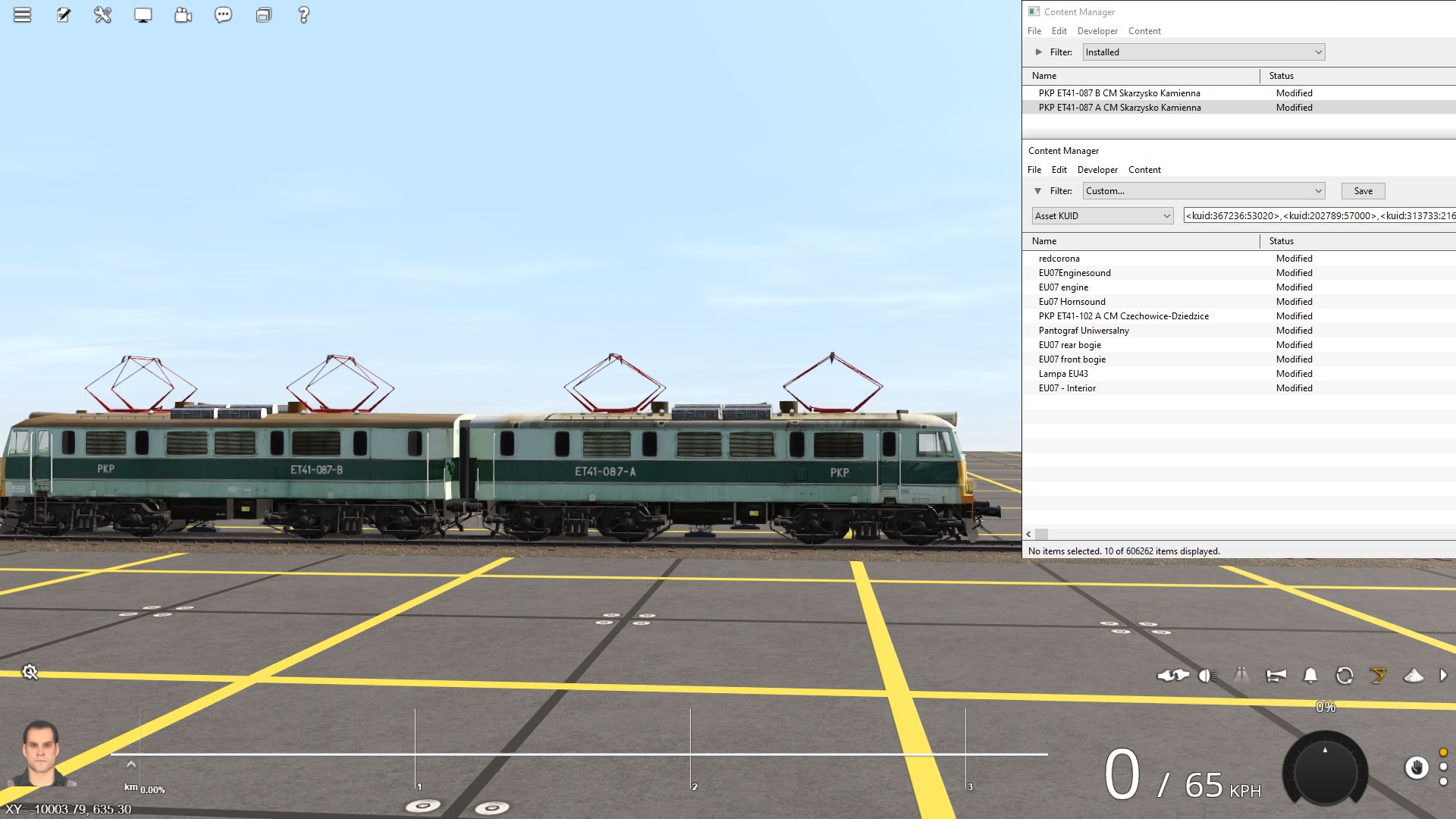Open the Asset KUID criteria dropdown
1456x819 pixels.
(x=1102, y=216)
